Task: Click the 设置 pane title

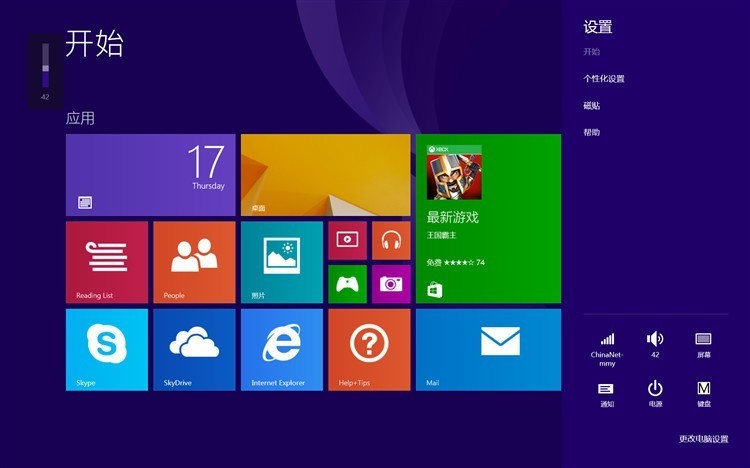Action: click(598, 27)
